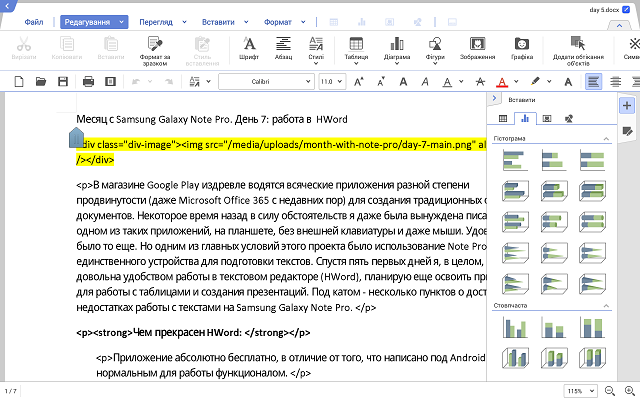Choose the 2D stacked bar chart under Гістограма
The image size is (640, 400).
pyautogui.click(x=553, y=160)
